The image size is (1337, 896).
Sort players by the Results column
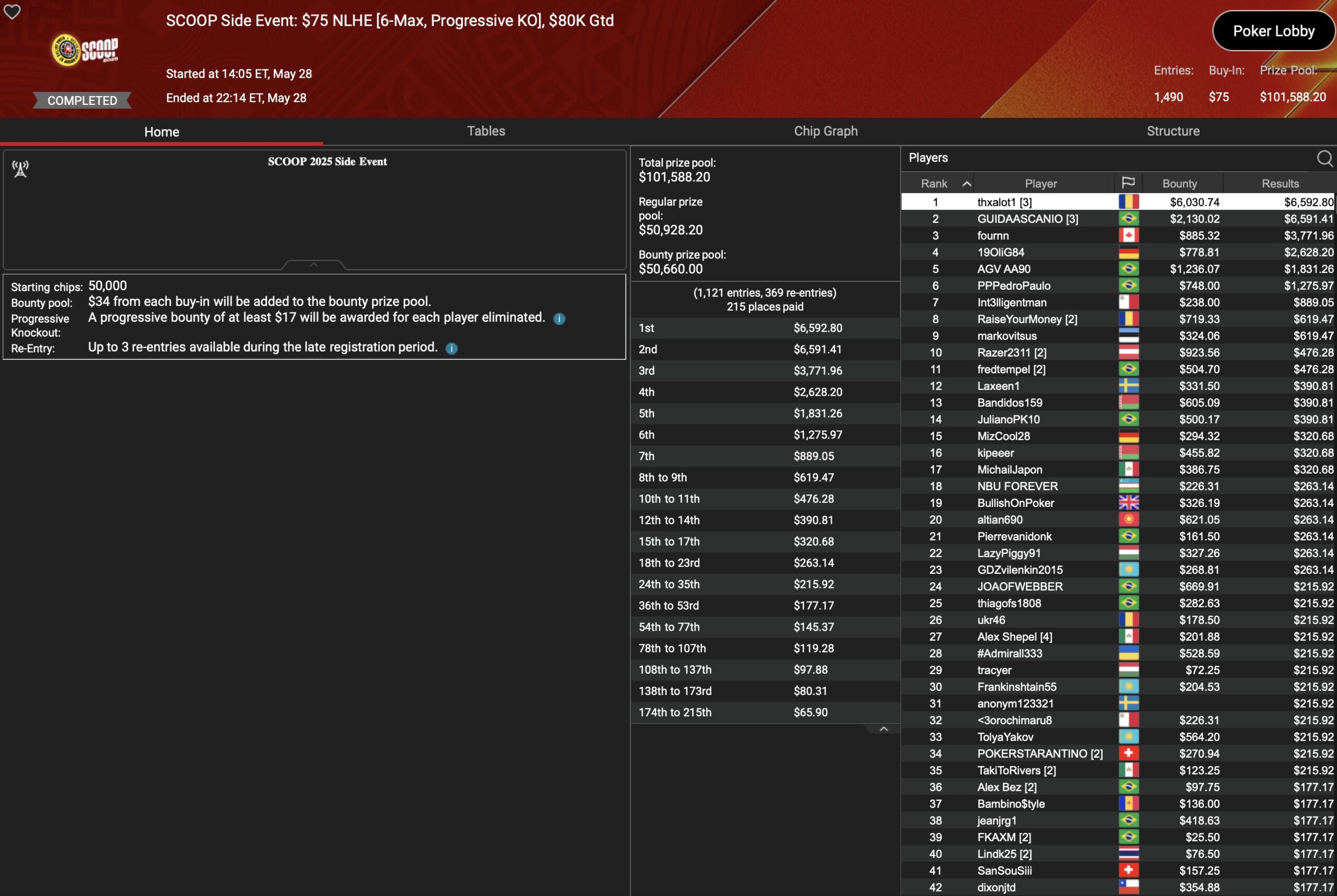1280,183
